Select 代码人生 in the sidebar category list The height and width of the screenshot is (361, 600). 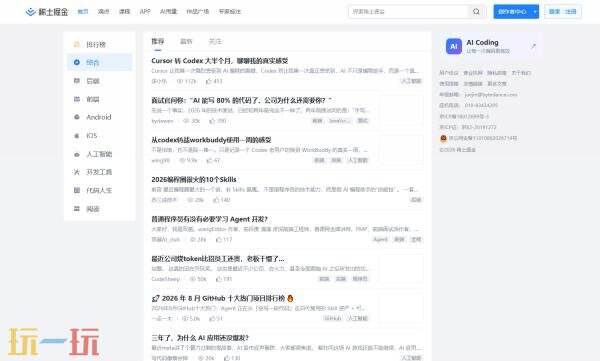[x=100, y=190]
